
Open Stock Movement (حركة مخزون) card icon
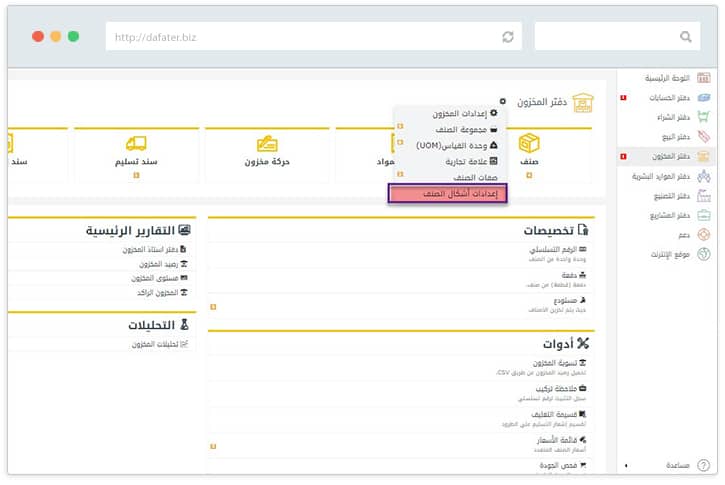[267, 144]
